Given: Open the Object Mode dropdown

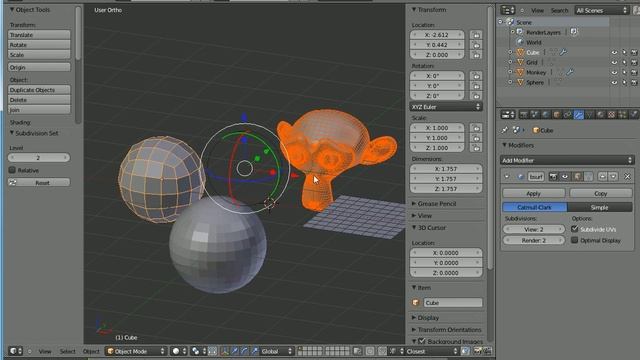Looking at the screenshot, I should [x=136, y=351].
